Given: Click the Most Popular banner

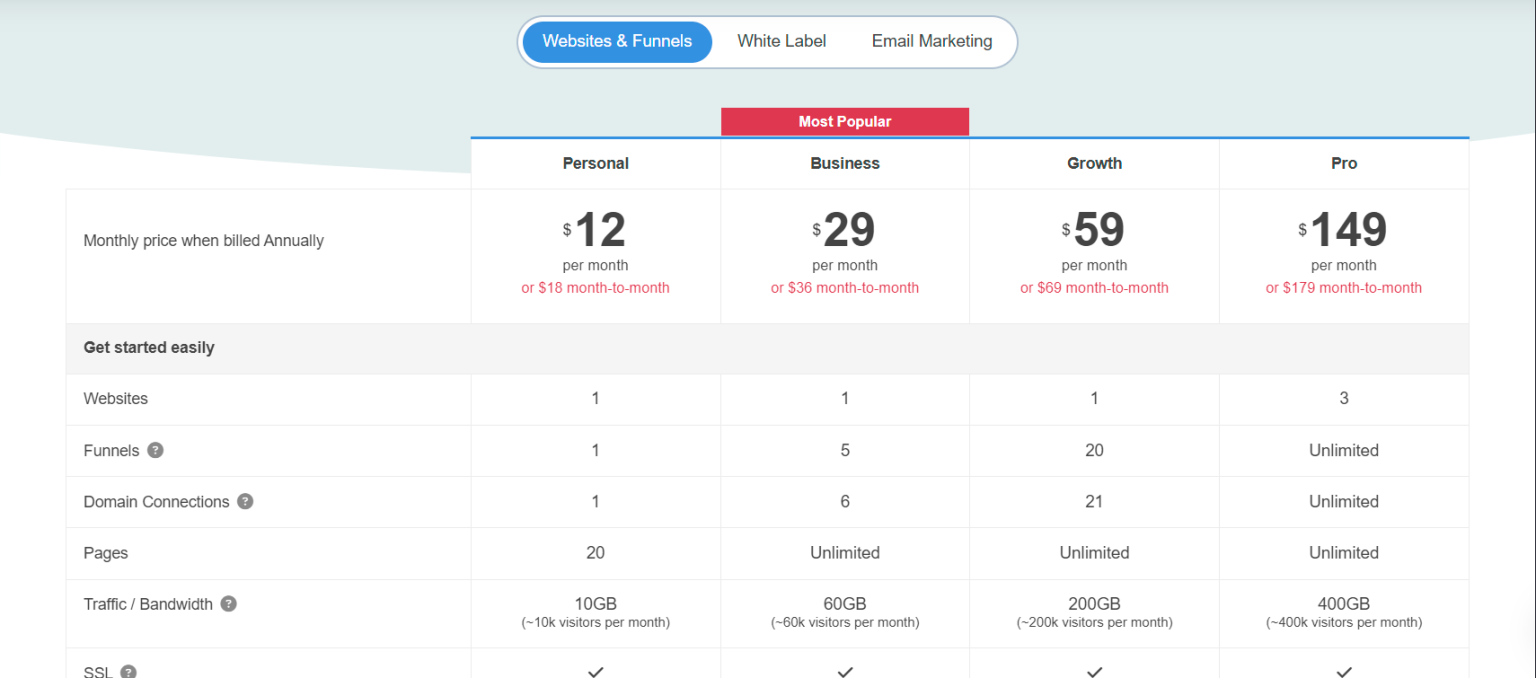Looking at the screenshot, I should point(845,120).
